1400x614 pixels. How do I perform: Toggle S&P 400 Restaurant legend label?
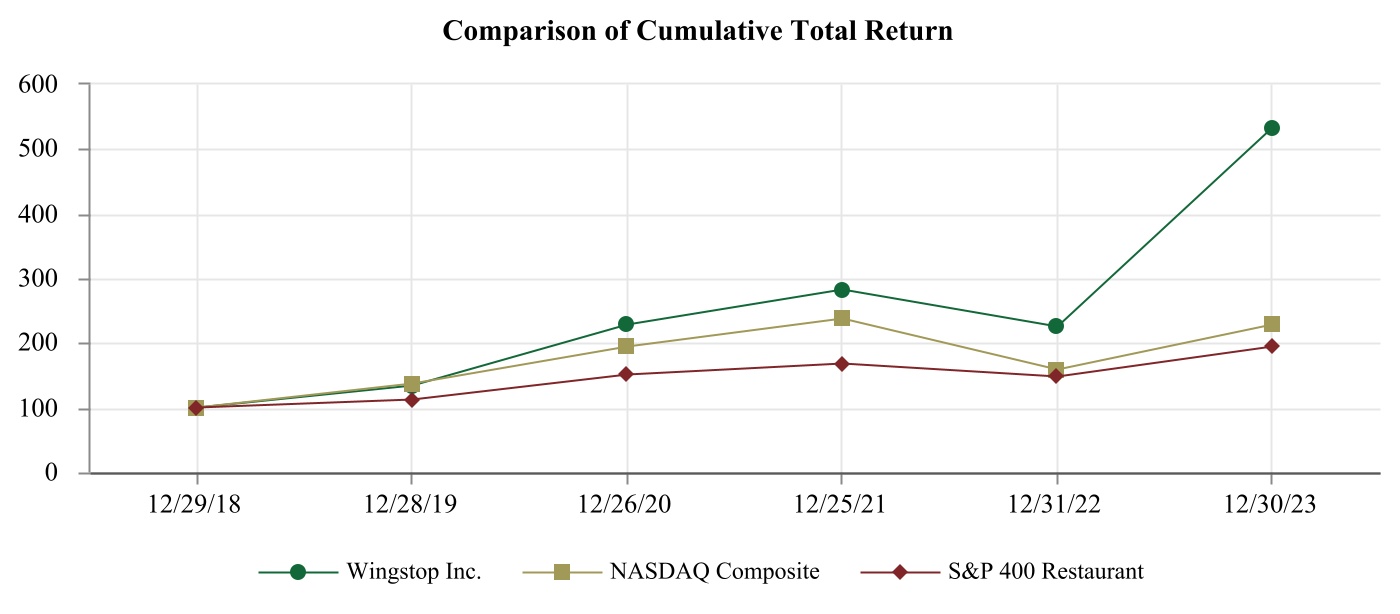click(x=1044, y=572)
